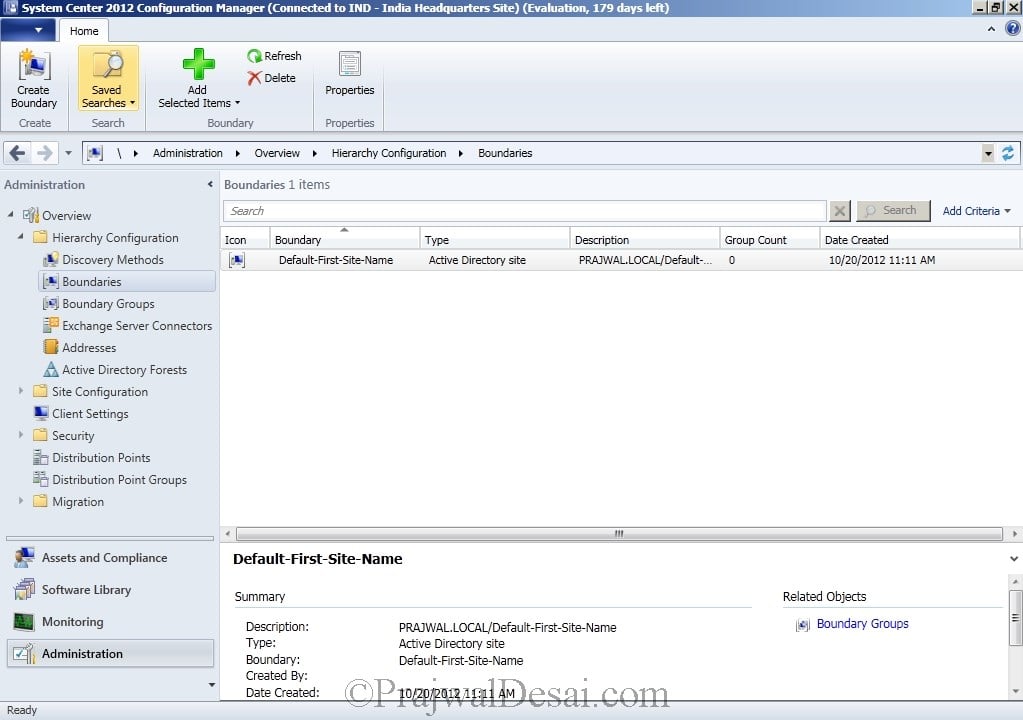Viewport: 1023px width, 720px height.
Task: Clear search with the X button
Action: pyautogui.click(x=840, y=211)
